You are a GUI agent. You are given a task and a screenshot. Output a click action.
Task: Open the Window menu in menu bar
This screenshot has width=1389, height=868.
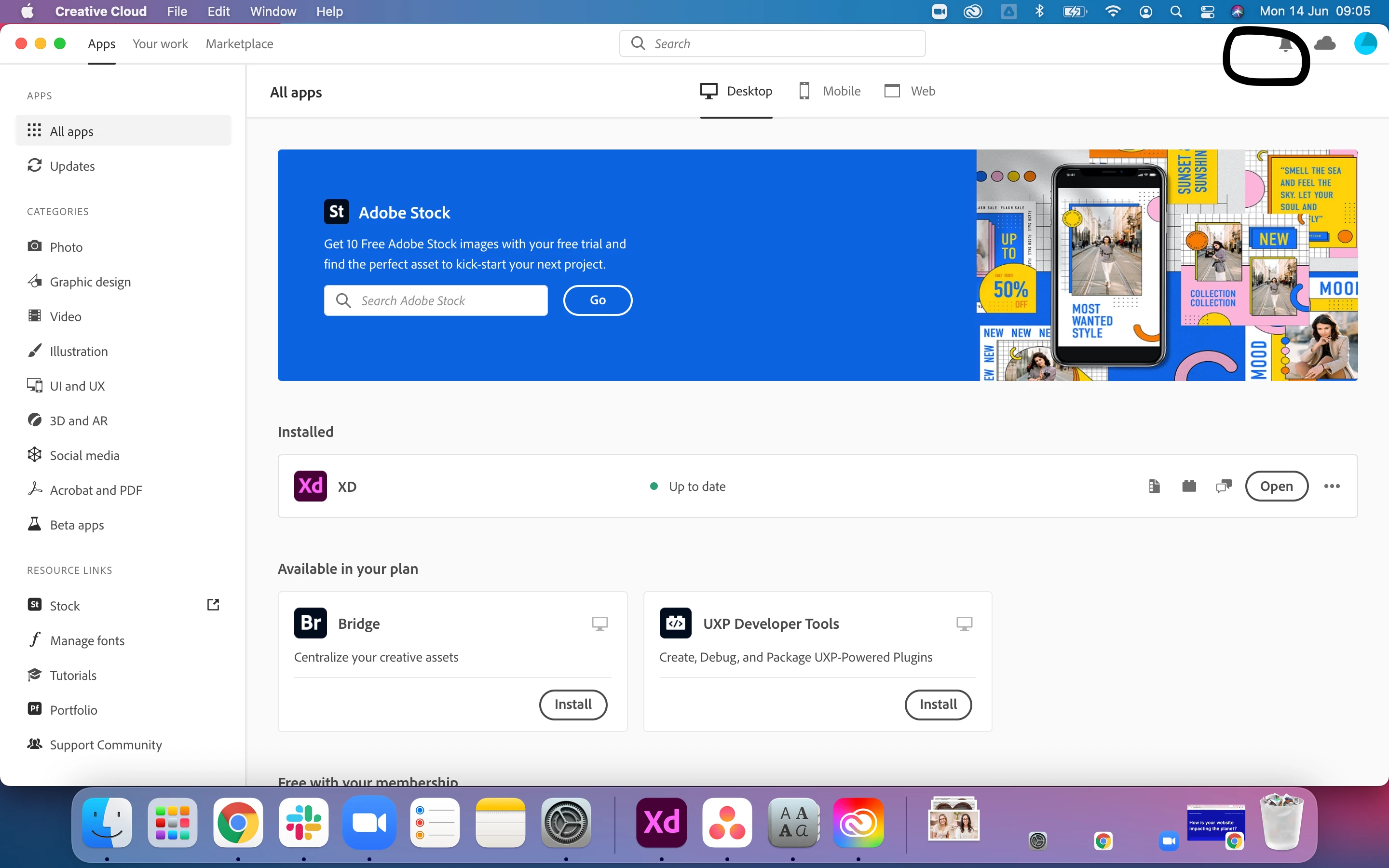272,12
